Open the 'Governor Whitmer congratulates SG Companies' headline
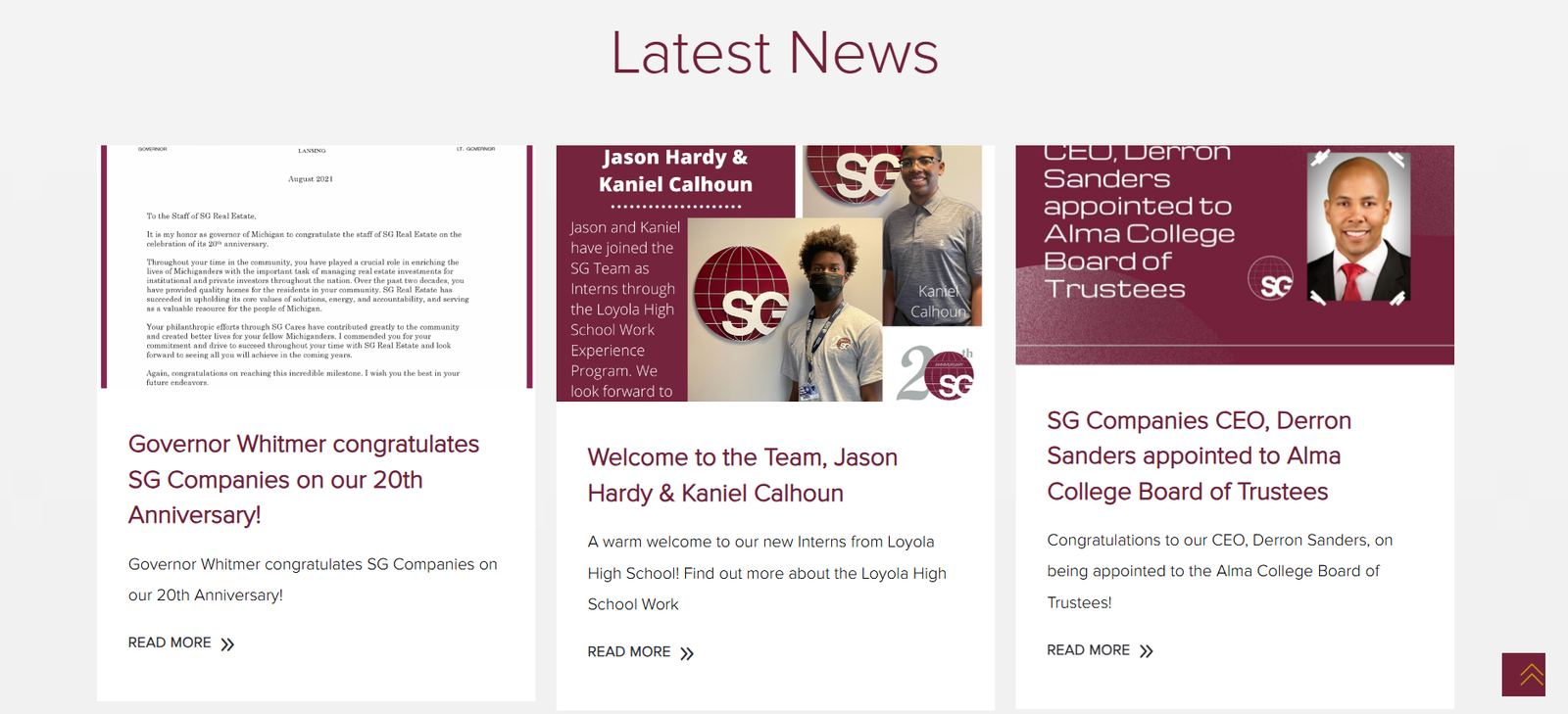Image resolution: width=1568 pixels, height=714 pixels. point(304,479)
